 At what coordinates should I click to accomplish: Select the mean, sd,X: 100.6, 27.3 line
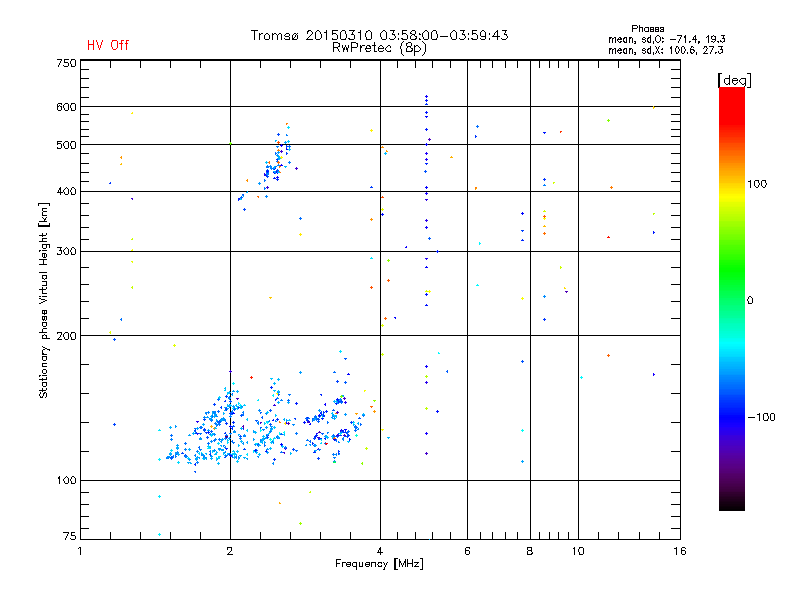[x=665, y=50]
